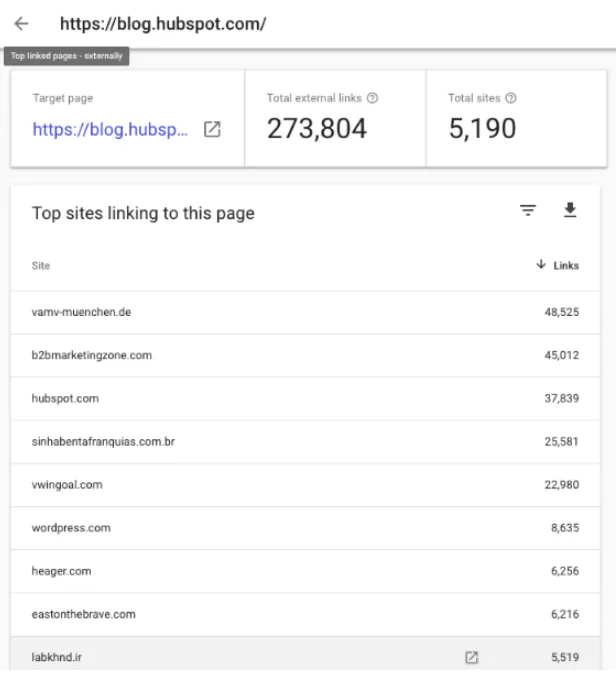The height and width of the screenshot is (683, 616).
Task: Click the 45,012 links value
Action: (562, 355)
